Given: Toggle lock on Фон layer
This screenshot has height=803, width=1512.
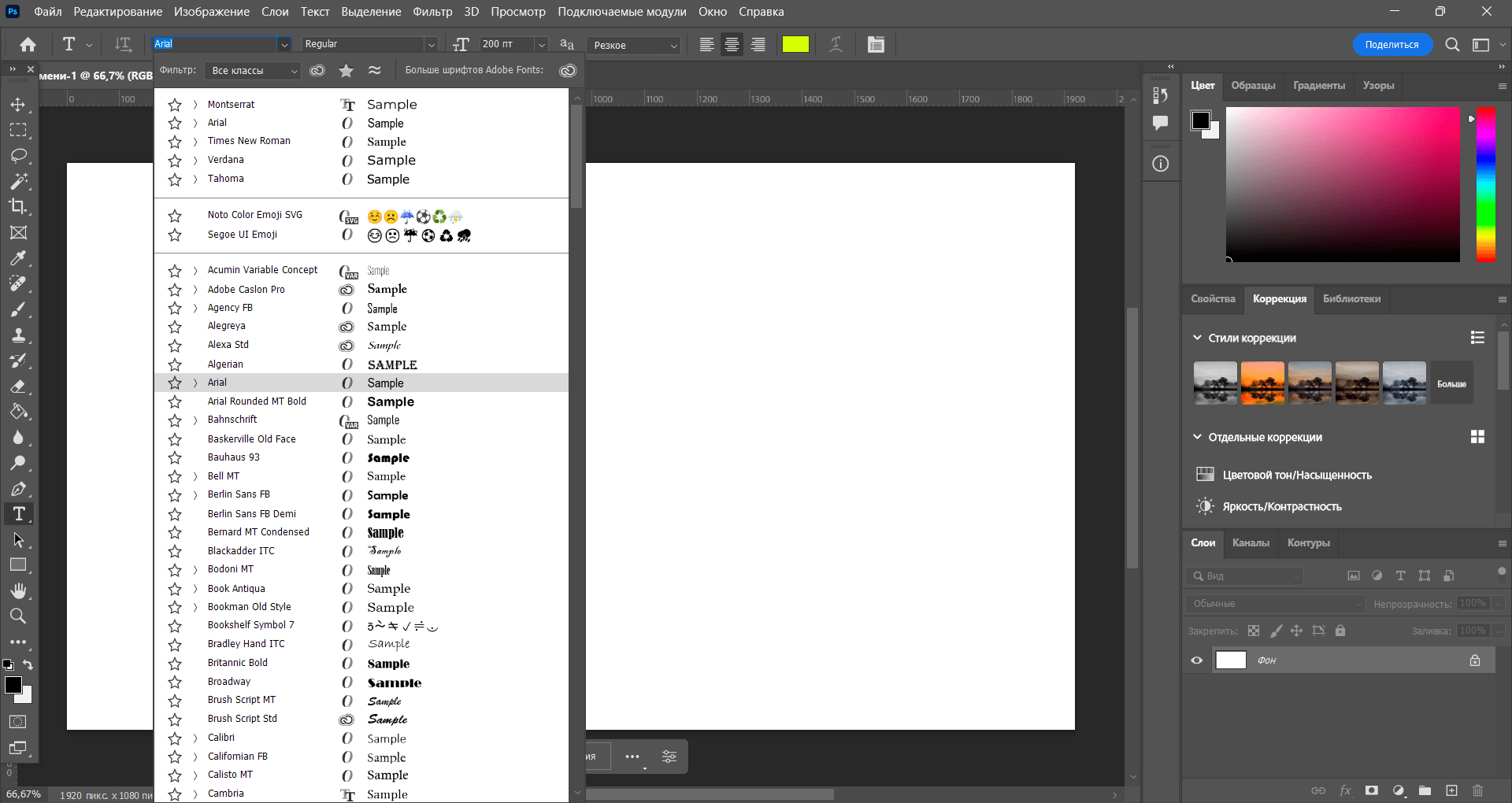Looking at the screenshot, I should [x=1475, y=661].
